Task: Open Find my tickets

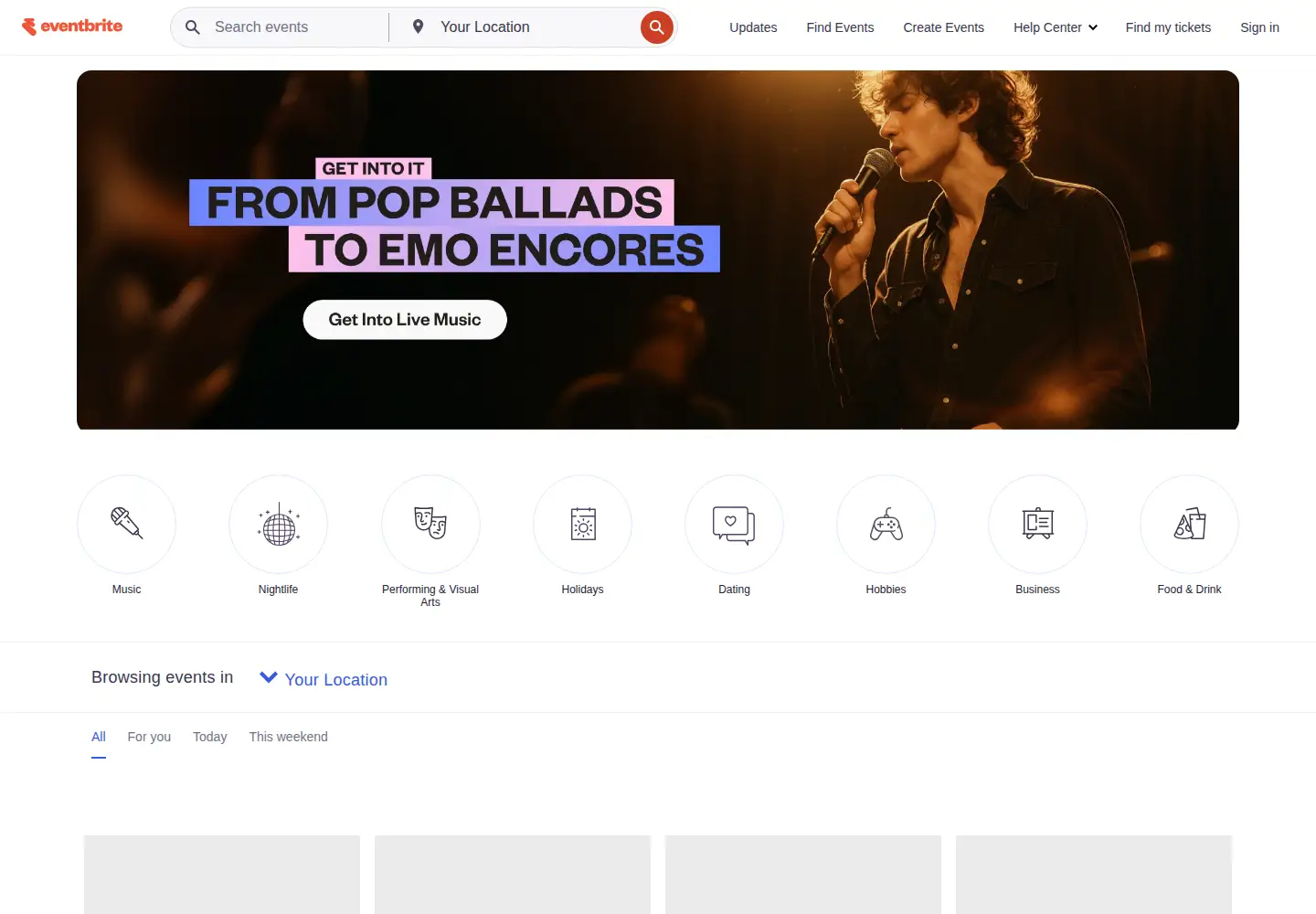Action: pos(1168,27)
